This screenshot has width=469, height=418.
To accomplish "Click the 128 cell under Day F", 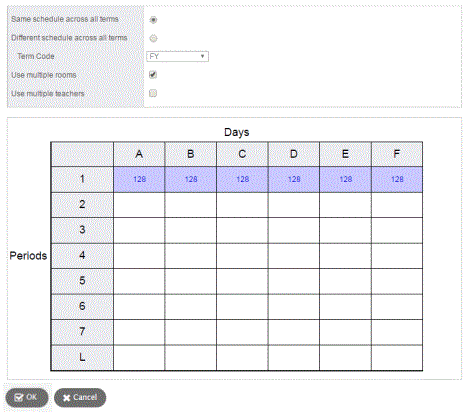I will (x=397, y=179).
